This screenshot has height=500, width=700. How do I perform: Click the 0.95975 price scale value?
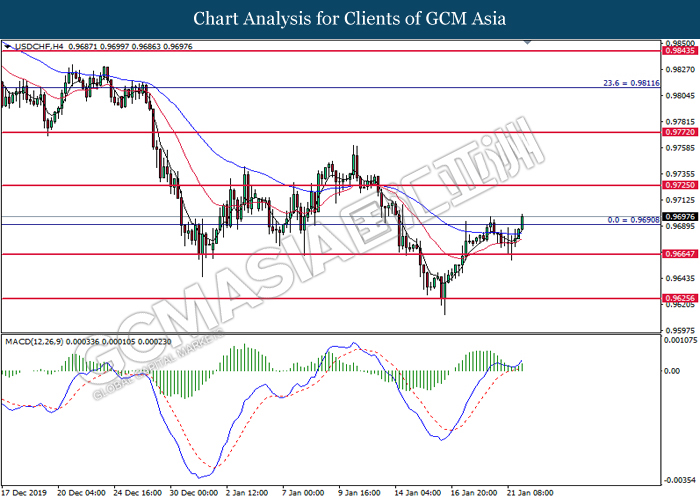click(680, 331)
